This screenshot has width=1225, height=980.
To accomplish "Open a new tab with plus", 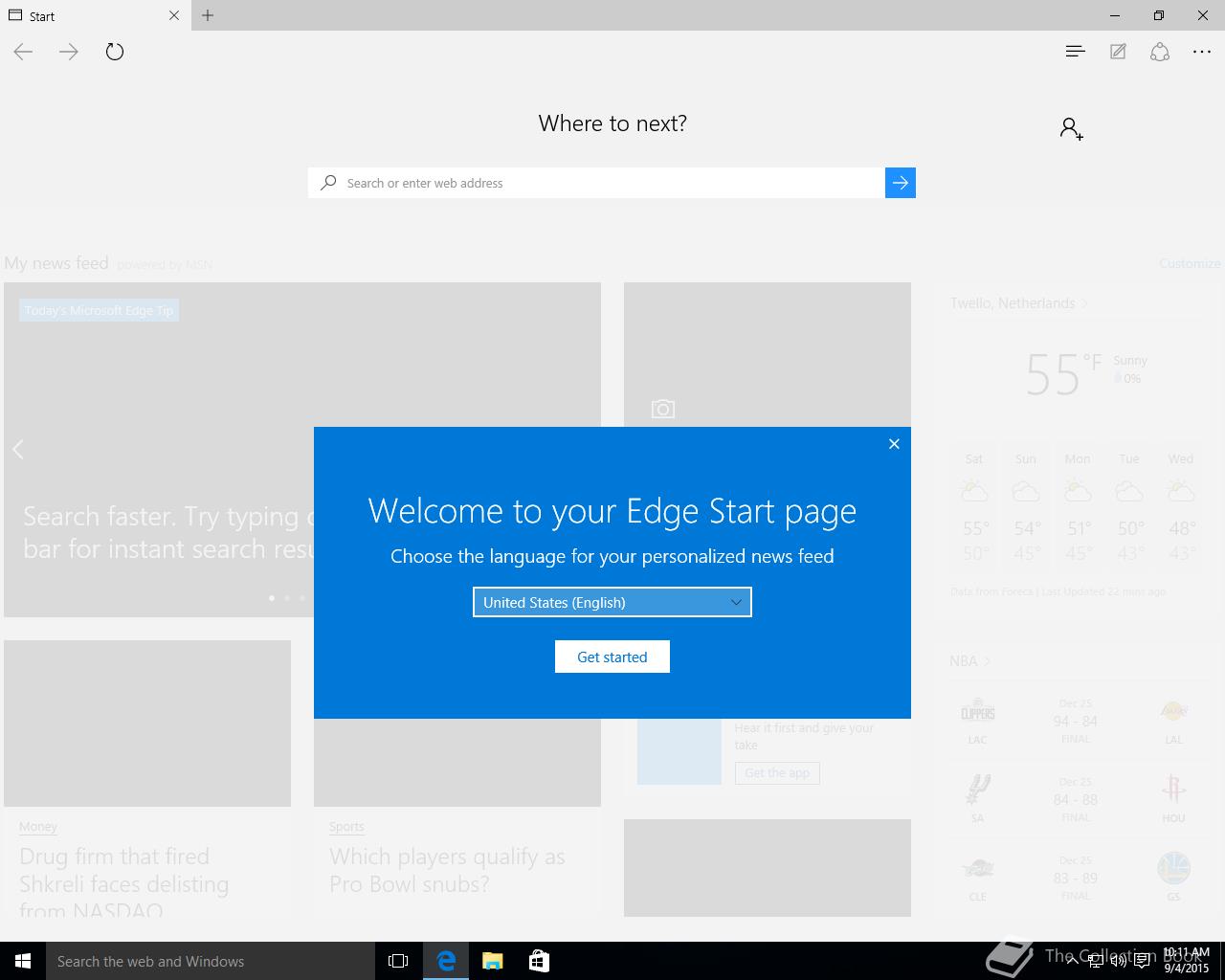I will pyautogui.click(x=208, y=15).
